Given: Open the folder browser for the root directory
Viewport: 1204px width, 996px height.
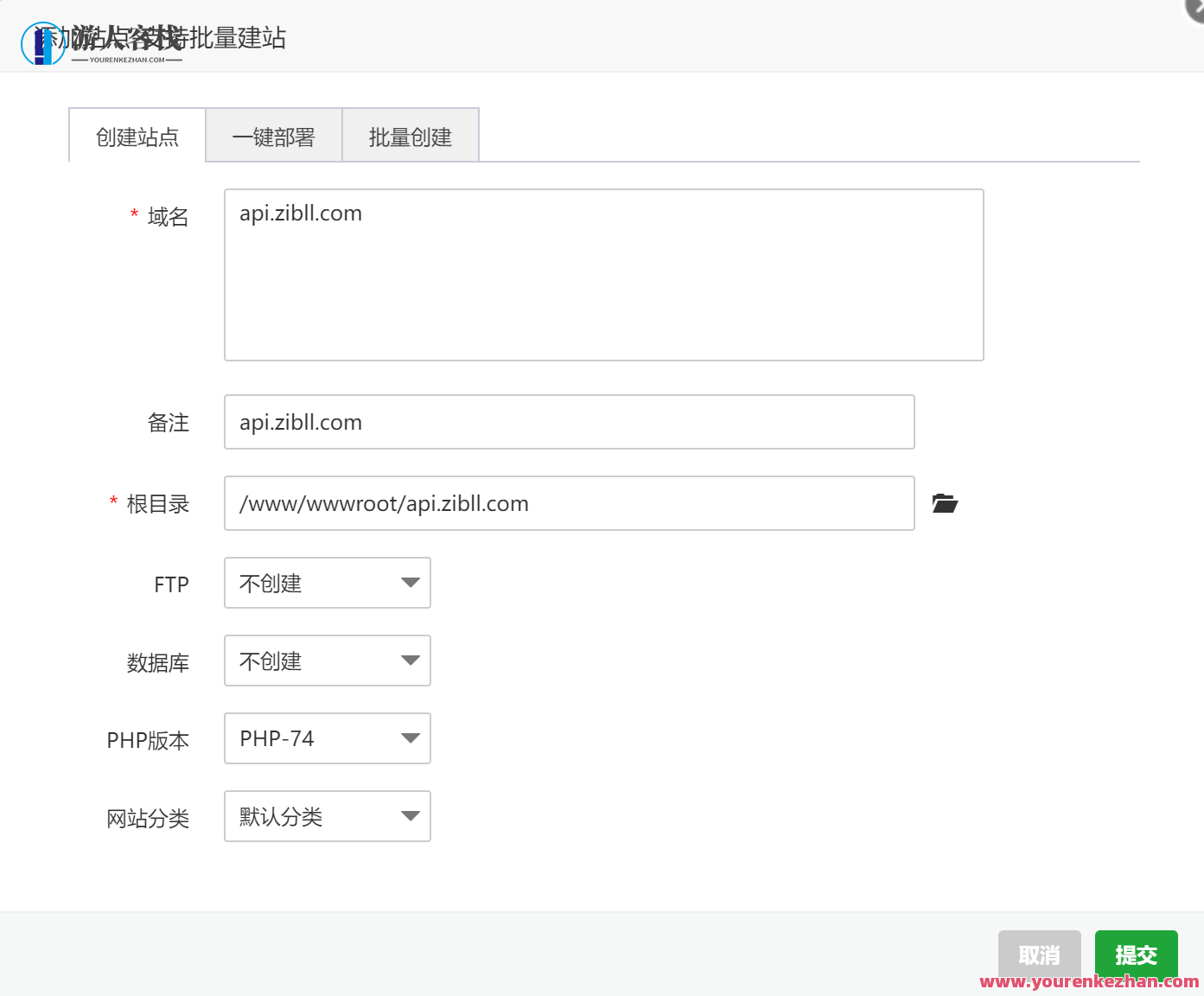Looking at the screenshot, I should pos(944,503).
